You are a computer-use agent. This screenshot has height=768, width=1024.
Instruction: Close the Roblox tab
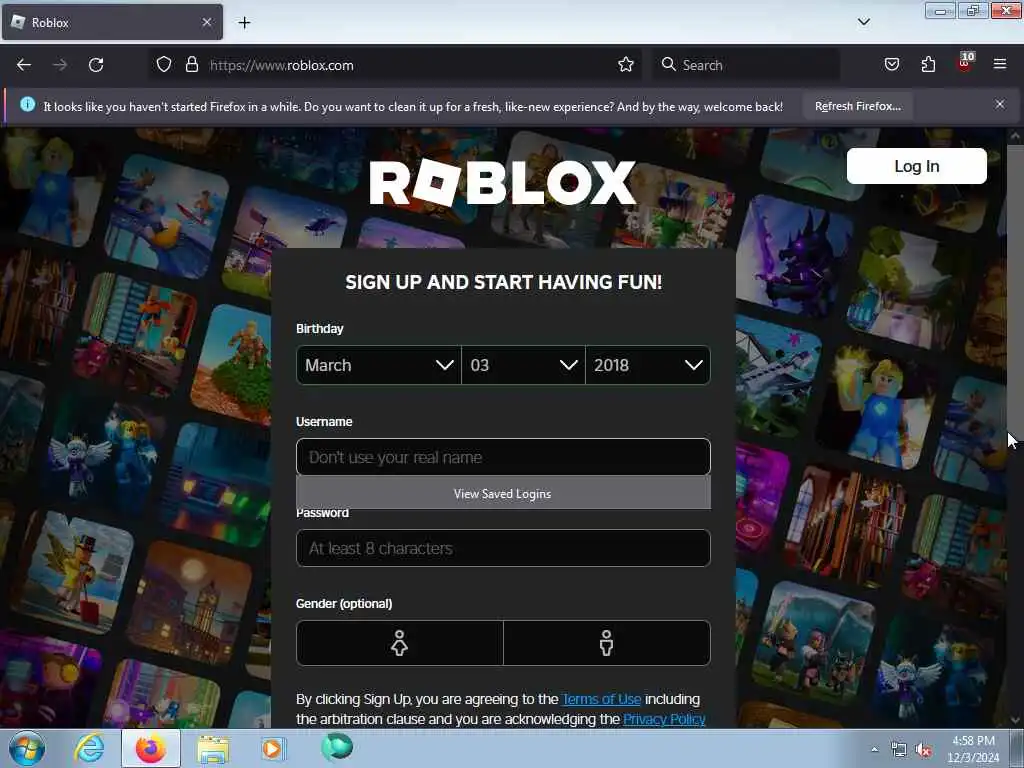pos(206,22)
